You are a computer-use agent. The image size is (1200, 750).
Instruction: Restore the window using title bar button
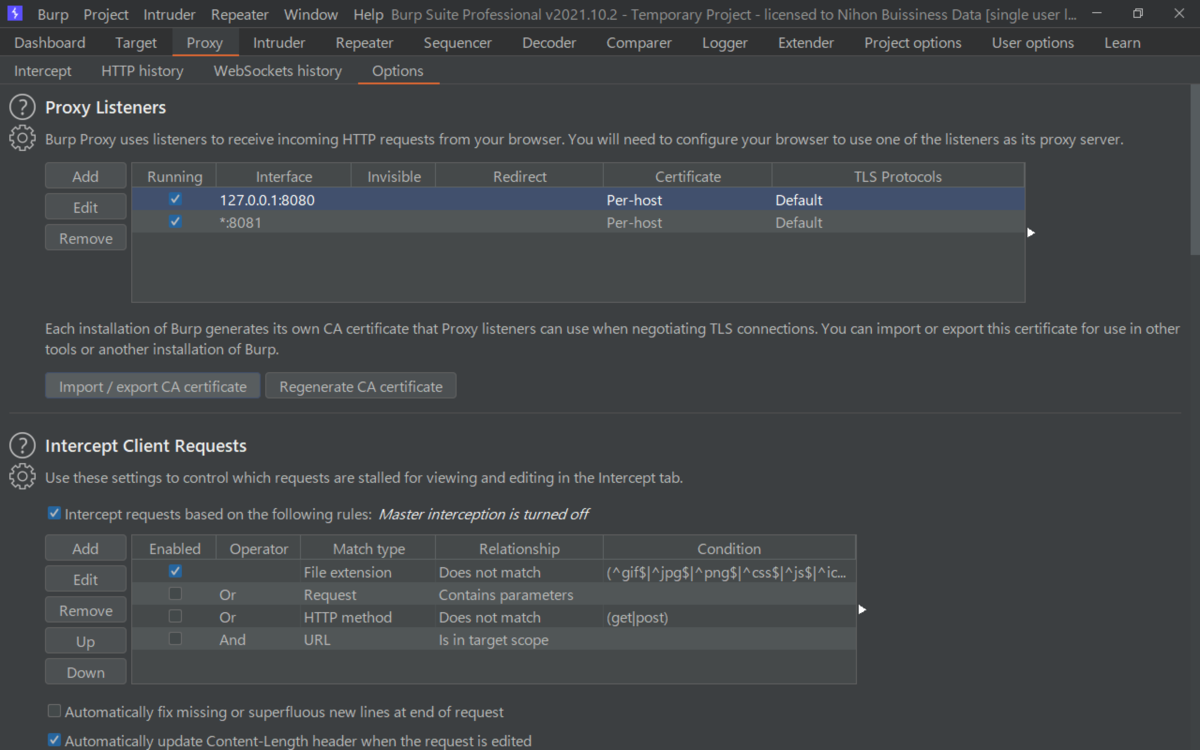click(x=1138, y=14)
